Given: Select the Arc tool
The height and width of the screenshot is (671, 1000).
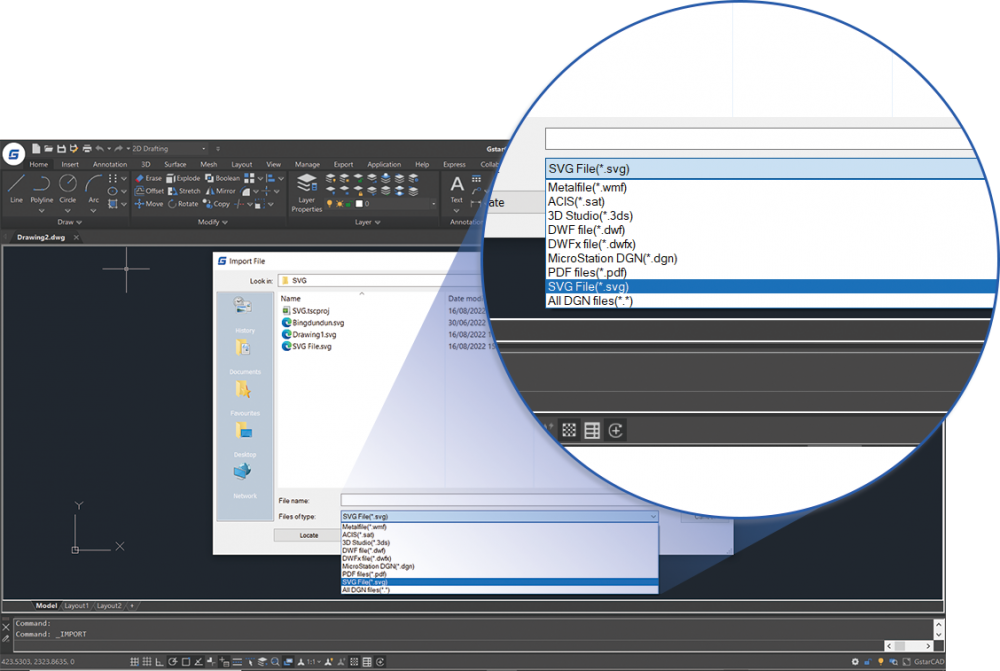Looking at the screenshot, I should pos(94,189).
